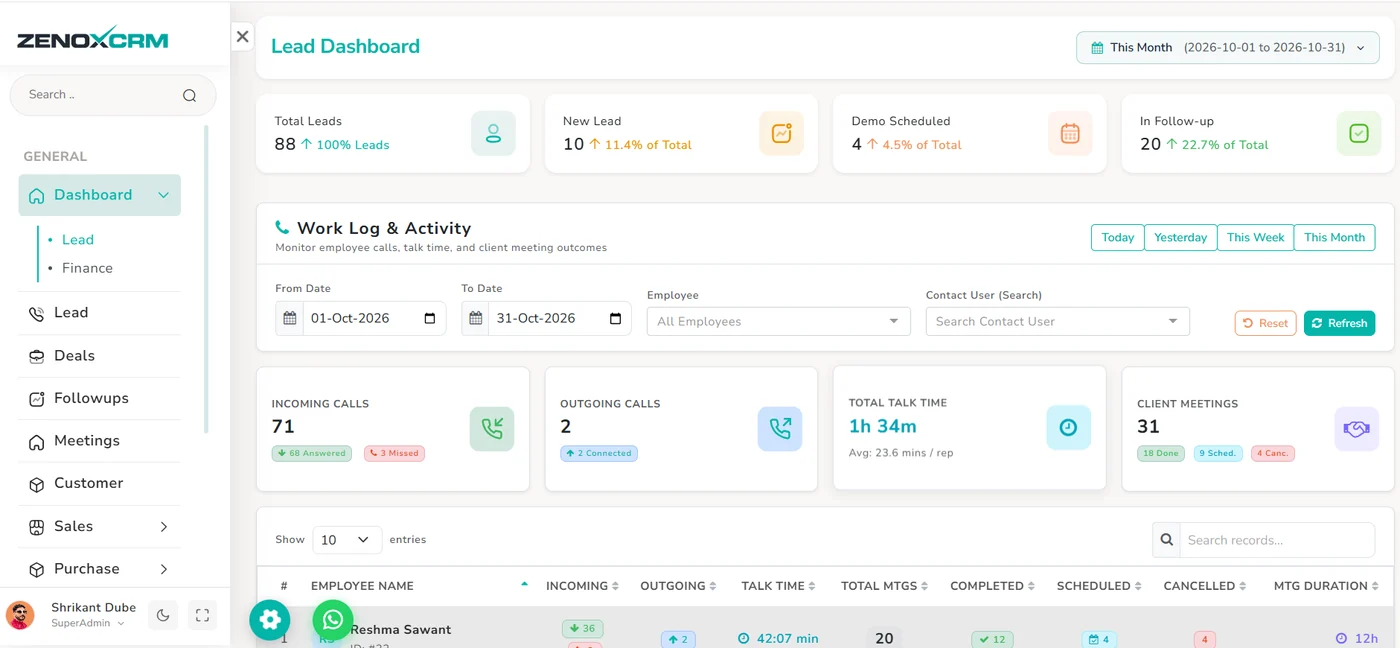The height and width of the screenshot is (648, 1400).
Task: Sort by Talk Time column
Action: coord(778,586)
